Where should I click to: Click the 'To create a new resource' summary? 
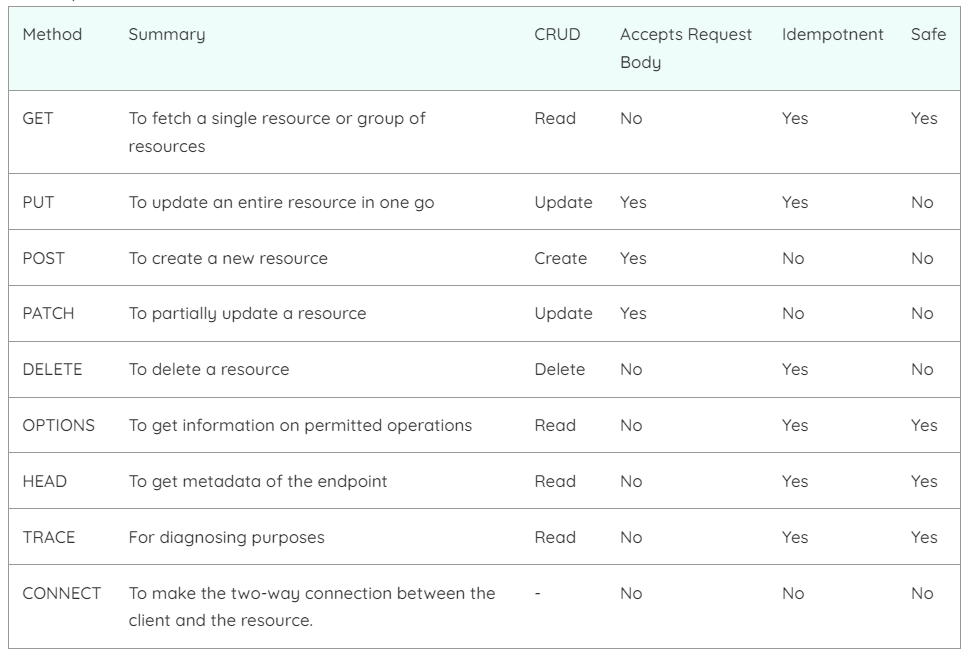pos(228,258)
